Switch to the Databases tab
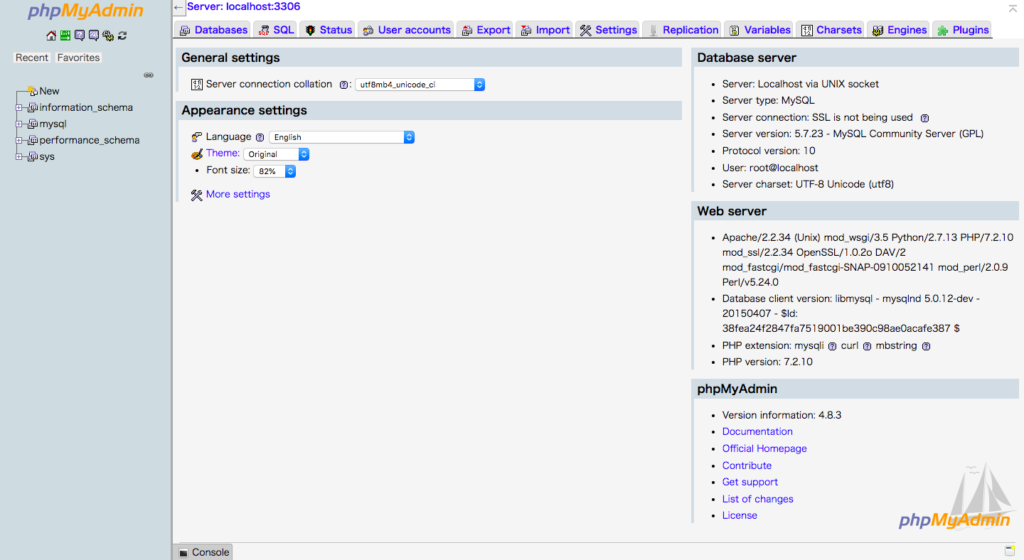Viewport: 1024px width, 560px height. [213, 30]
